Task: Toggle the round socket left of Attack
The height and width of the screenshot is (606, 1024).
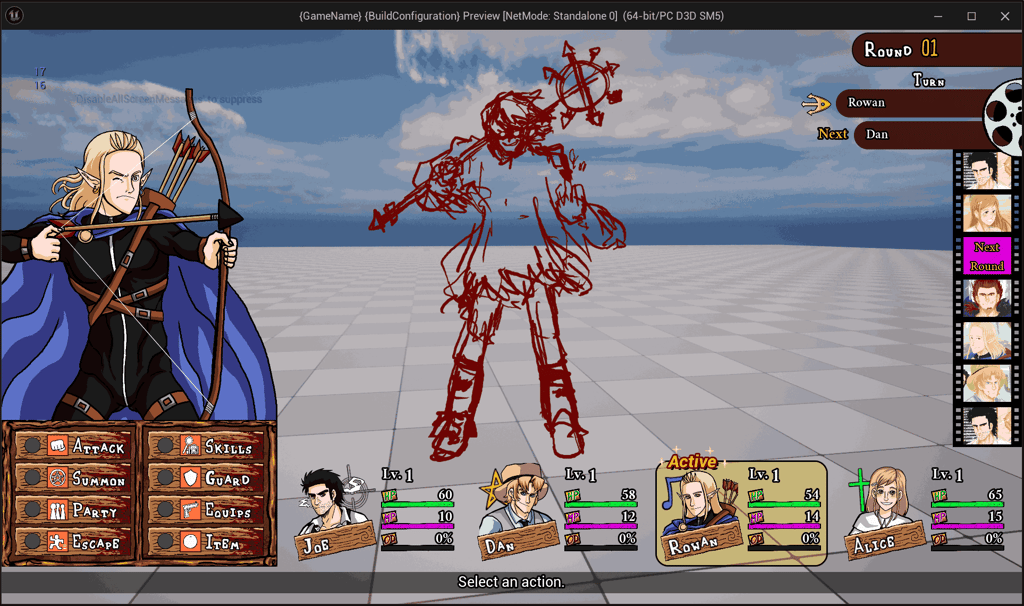Action: tap(32, 445)
